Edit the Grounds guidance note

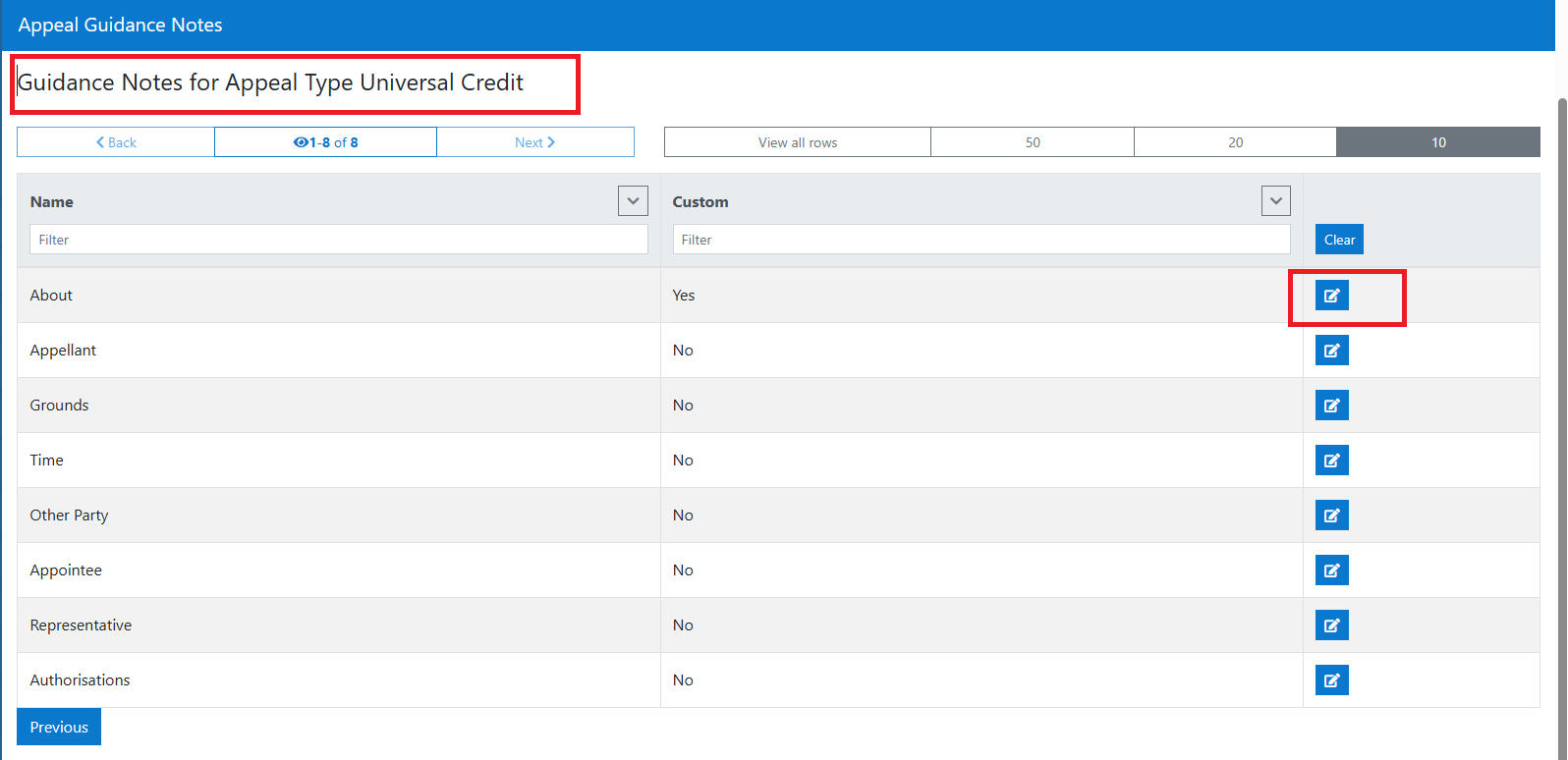pyautogui.click(x=1332, y=406)
